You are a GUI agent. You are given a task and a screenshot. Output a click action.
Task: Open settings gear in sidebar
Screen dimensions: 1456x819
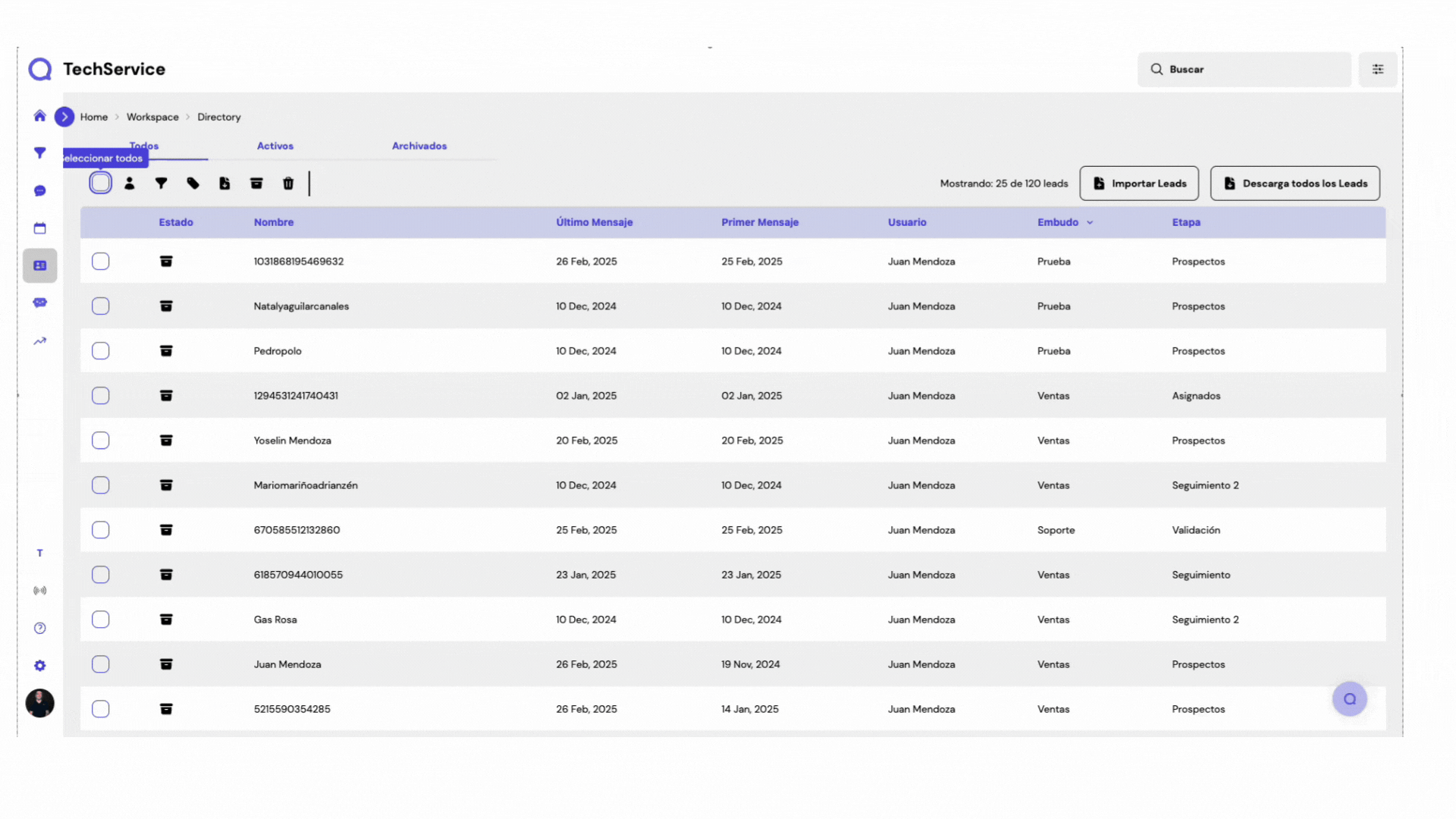(40, 666)
